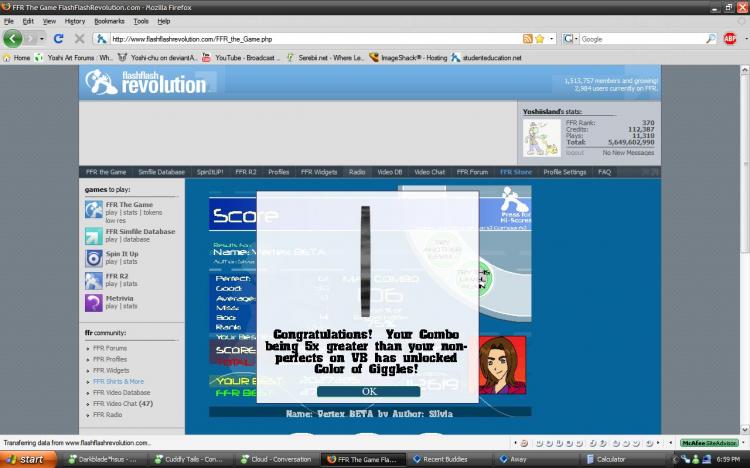Open the Bookmarks menu
The width and height of the screenshot is (750, 468).
coord(109,21)
